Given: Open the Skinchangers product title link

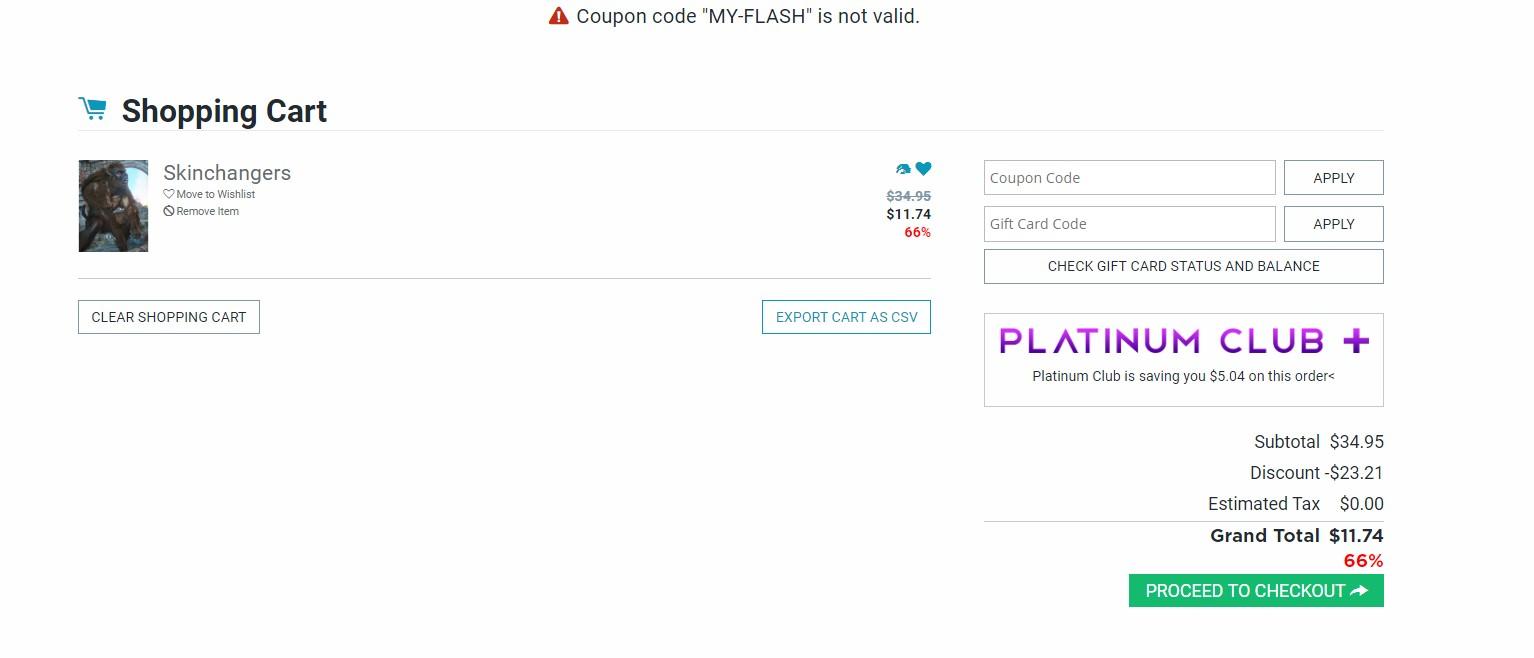Looking at the screenshot, I should pyautogui.click(x=227, y=173).
